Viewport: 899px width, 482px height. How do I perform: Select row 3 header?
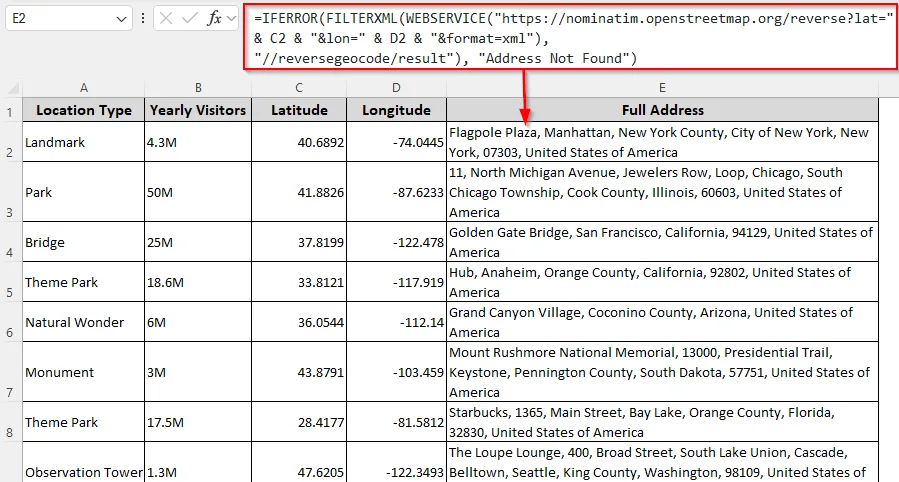pos(10,191)
